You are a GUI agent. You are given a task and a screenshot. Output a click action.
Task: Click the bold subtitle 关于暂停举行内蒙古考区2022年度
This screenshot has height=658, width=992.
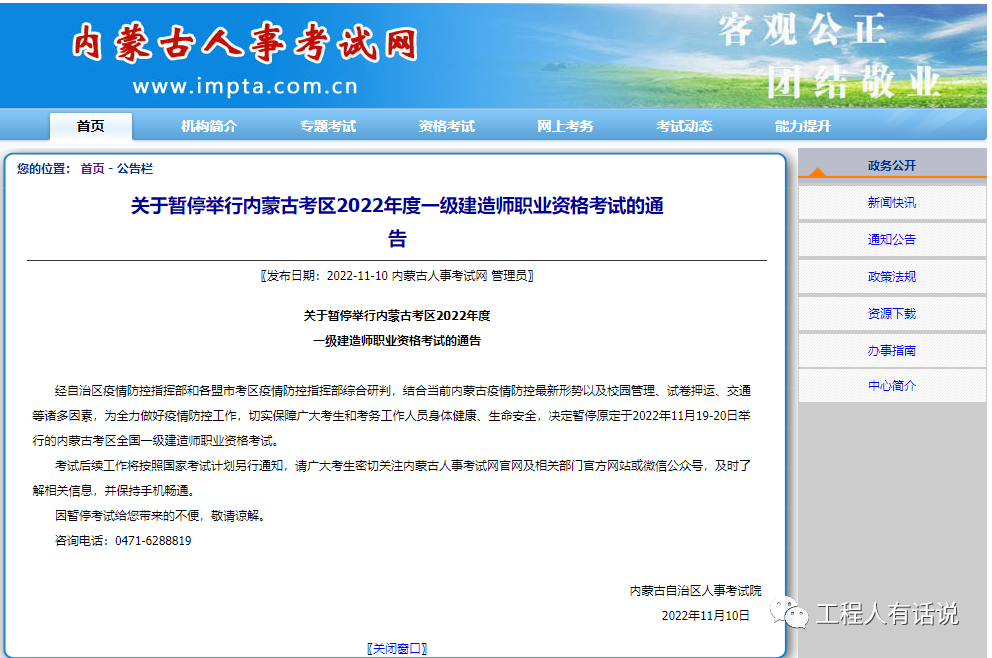point(397,316)
